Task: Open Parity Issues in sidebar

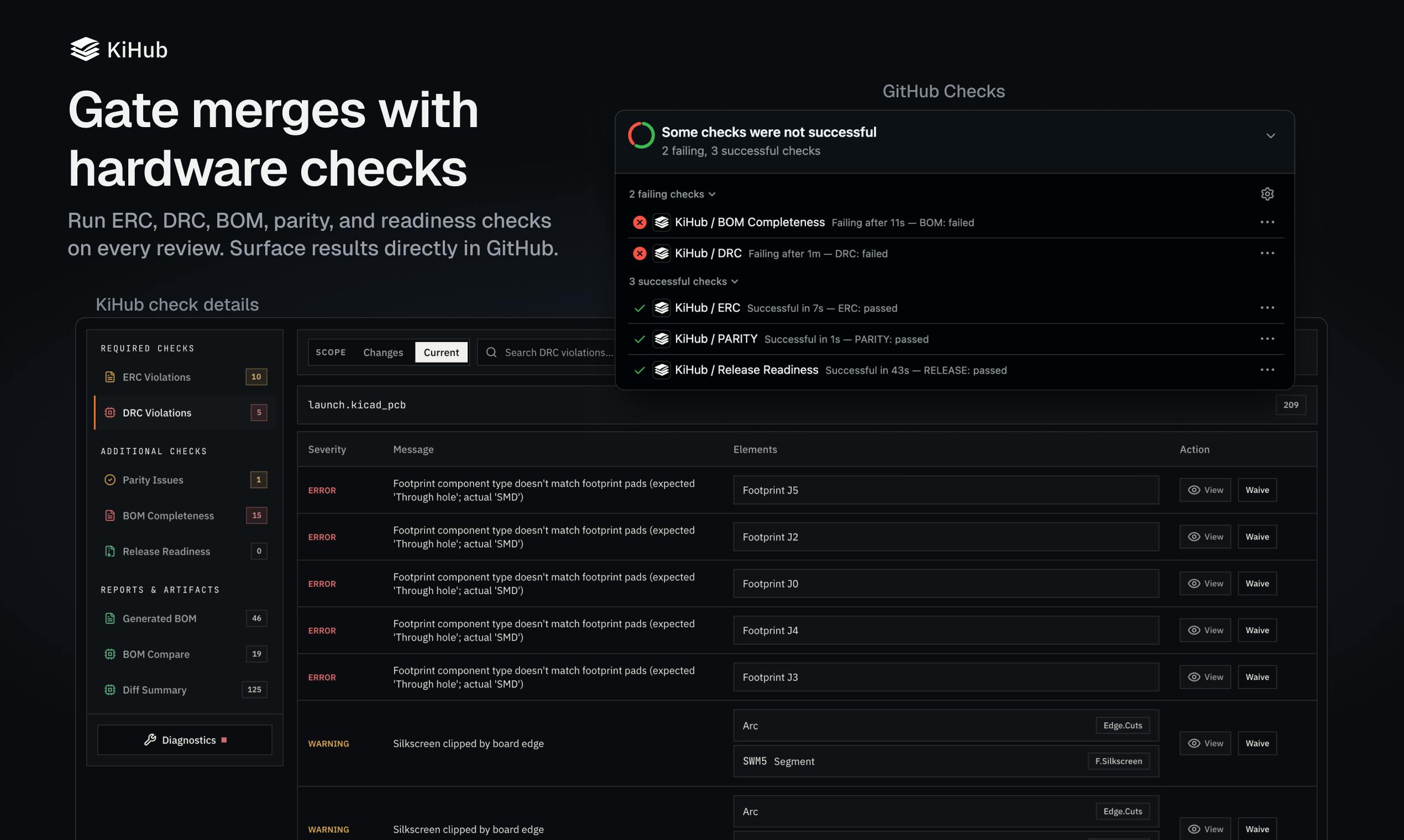Action: pyautogui.click(x=185, y=480)
